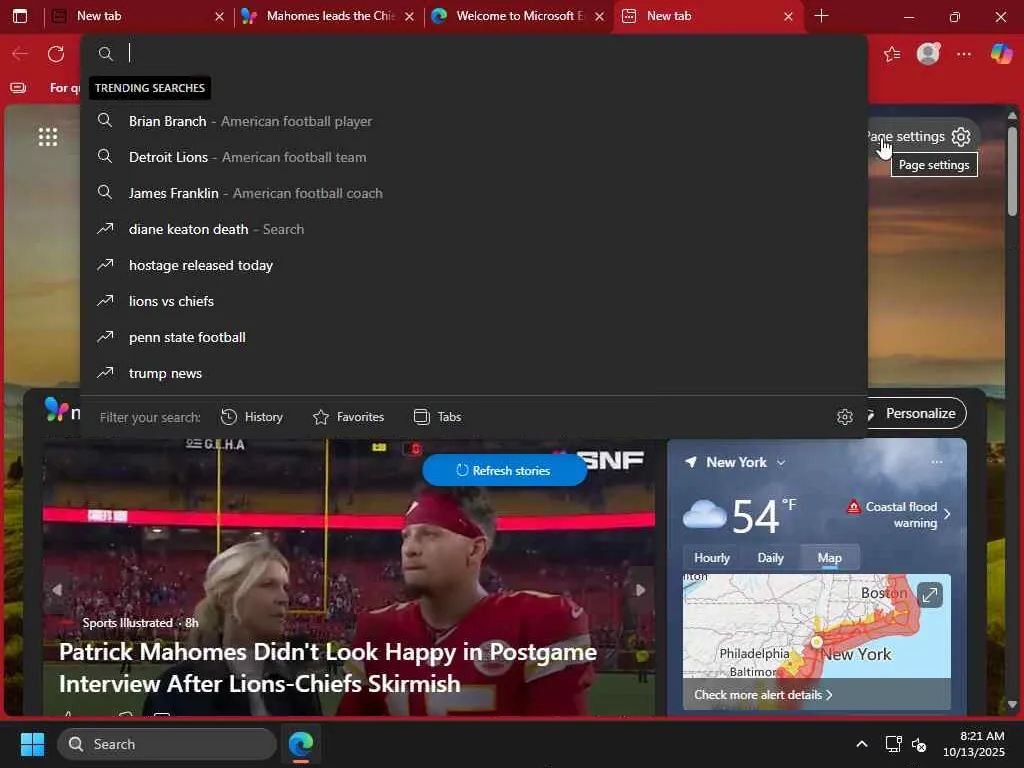Select 'Detroit Lions' trending suggestion
This screenshot has height=768, width=1024.
click(x=474, y=157)
